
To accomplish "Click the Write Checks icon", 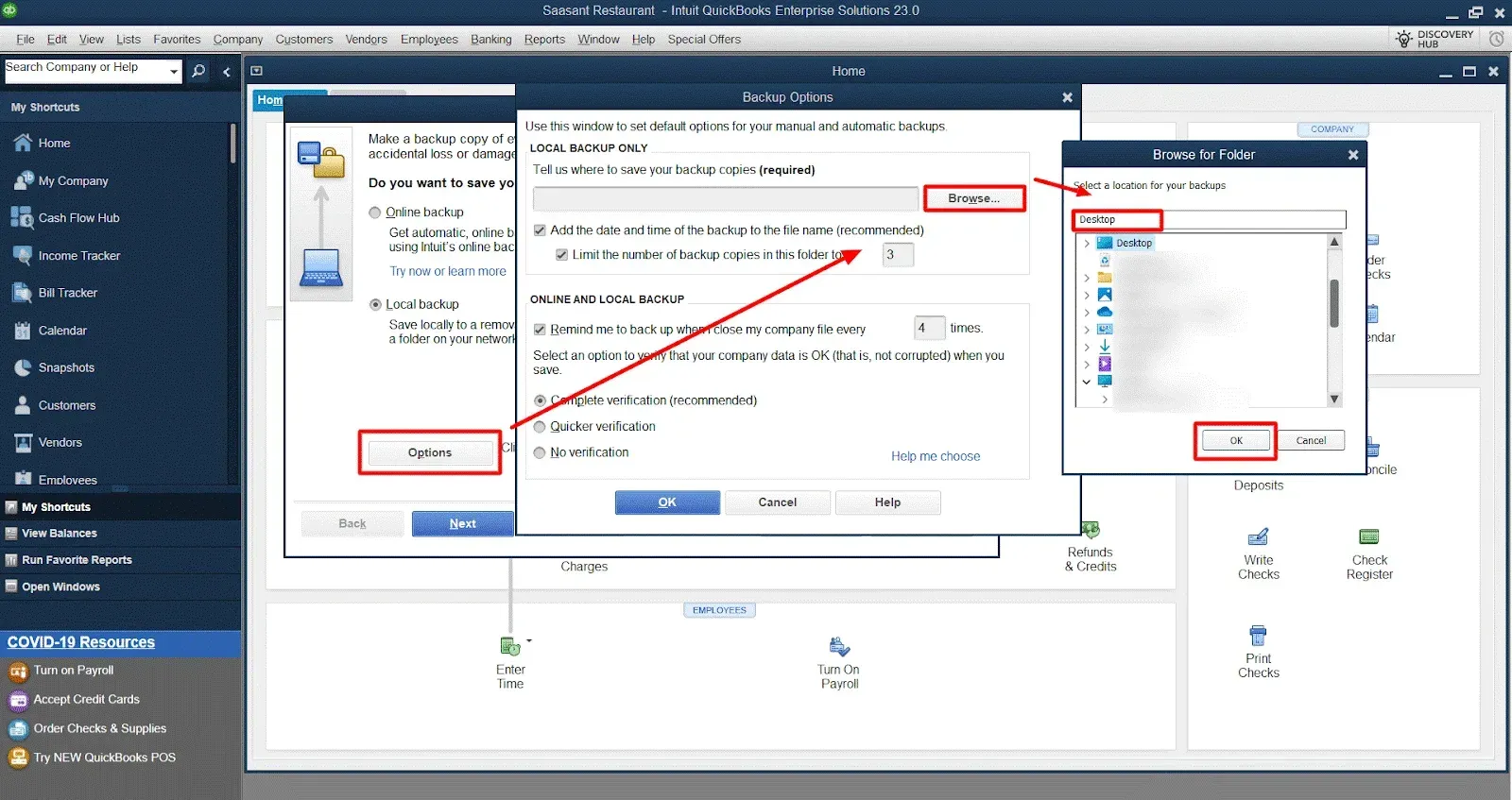I will (1258, 537).
